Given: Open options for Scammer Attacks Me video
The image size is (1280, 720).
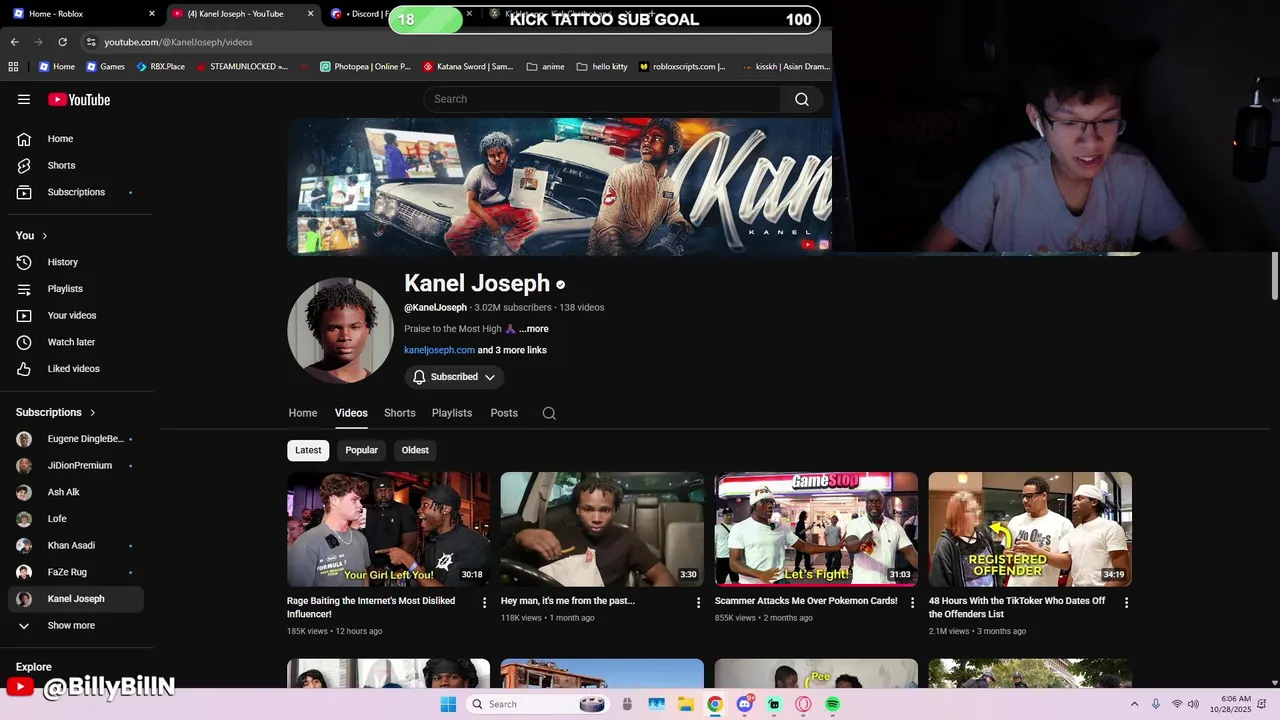Looking at the screenshot, I should [912, 603].
